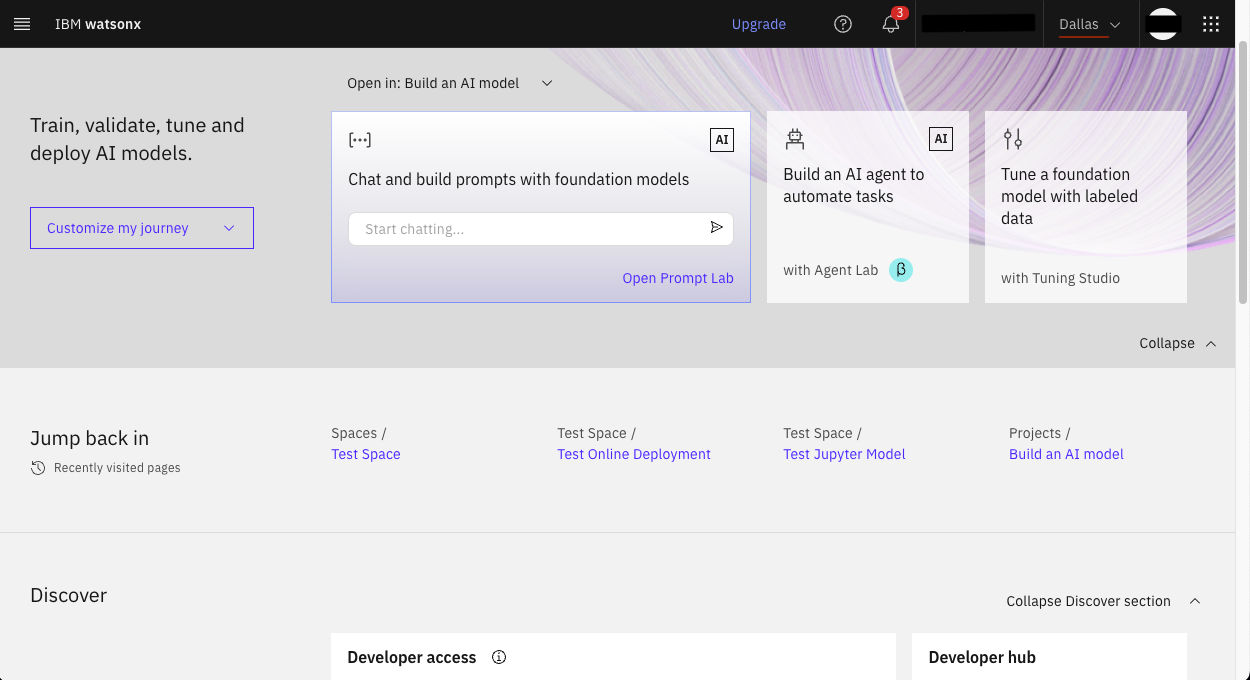The image size is (1250, 680).
Task: Click the 'with Tuning Studio' label
Action: pyautogui.click(x=1060, y=278)
